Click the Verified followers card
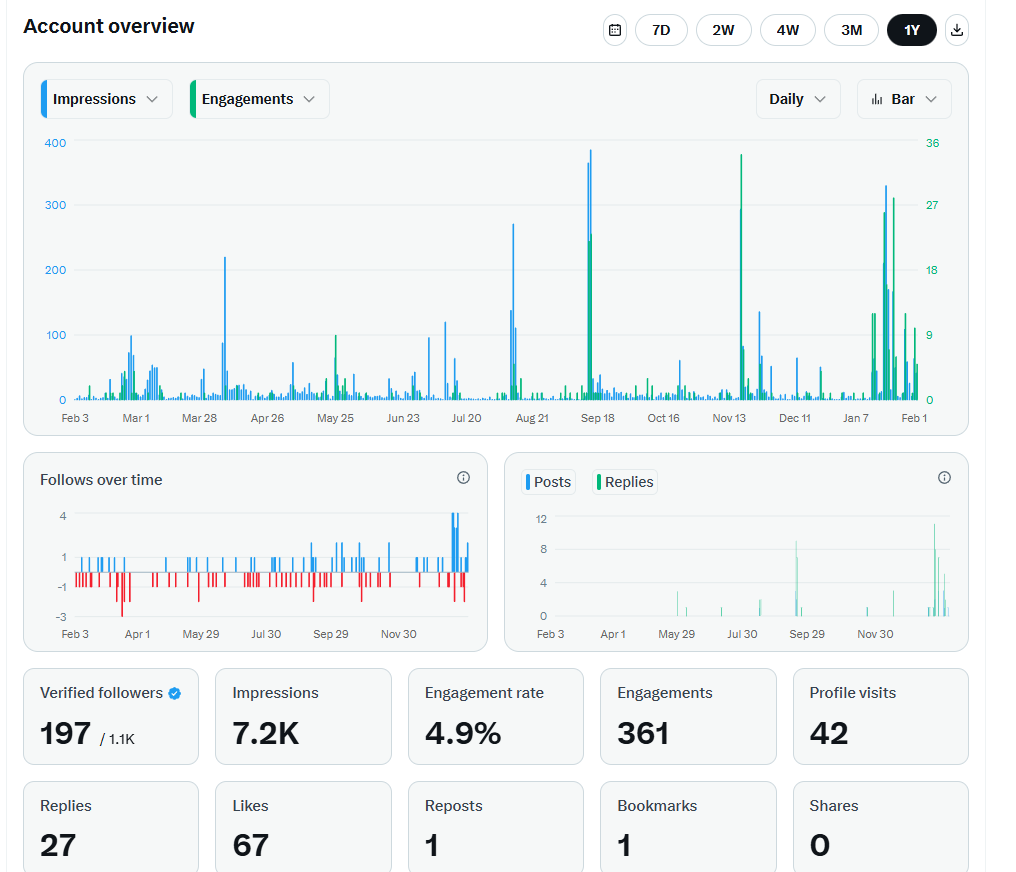1016x872 pixels. click(x=111, y=717)
